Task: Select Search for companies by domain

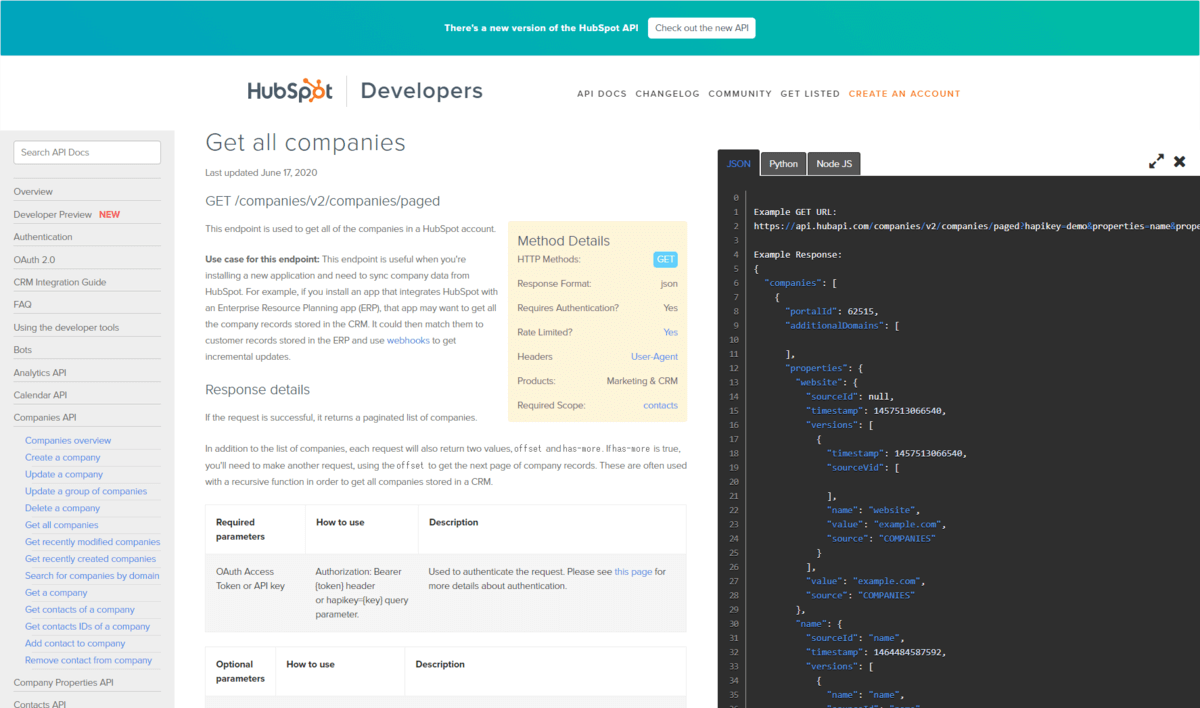Action: click(92, 576)
